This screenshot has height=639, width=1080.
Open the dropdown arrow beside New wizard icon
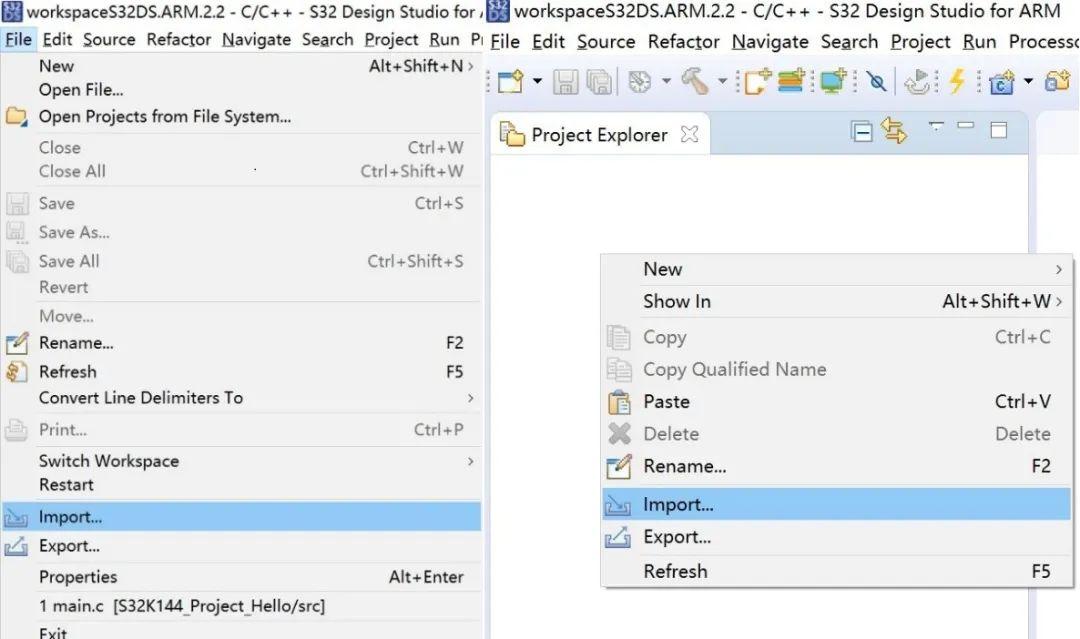537,82
